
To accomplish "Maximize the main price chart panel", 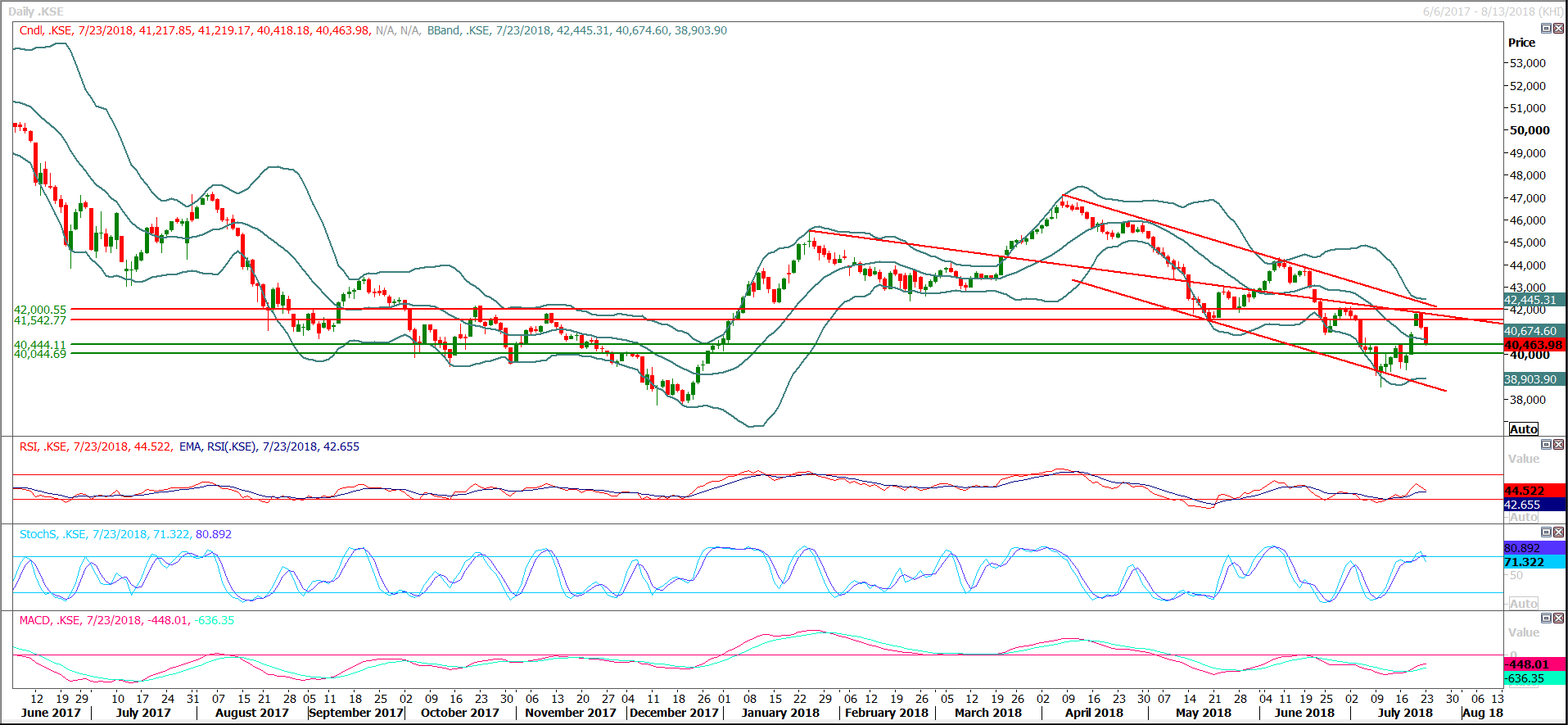I will (x=1546, y=29).
